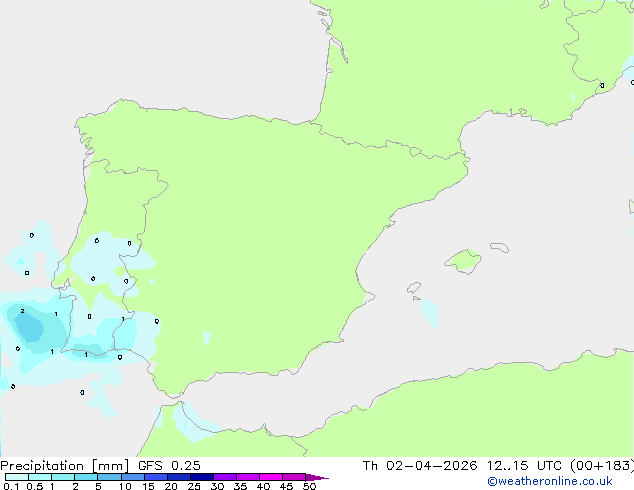Click the '35' legend scale label

click(x=240, y=486)
